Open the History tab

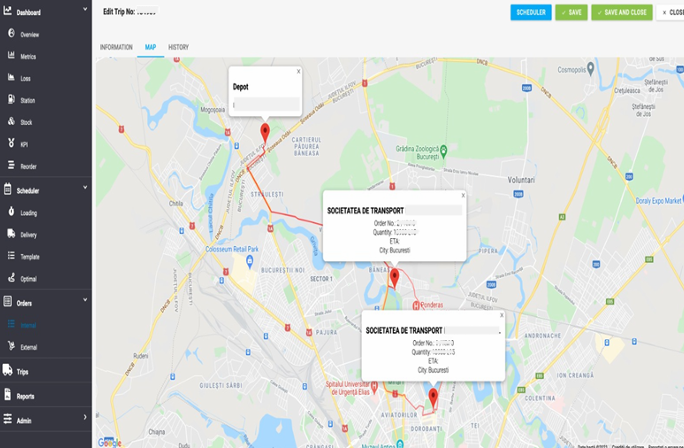tap(178, 47)
